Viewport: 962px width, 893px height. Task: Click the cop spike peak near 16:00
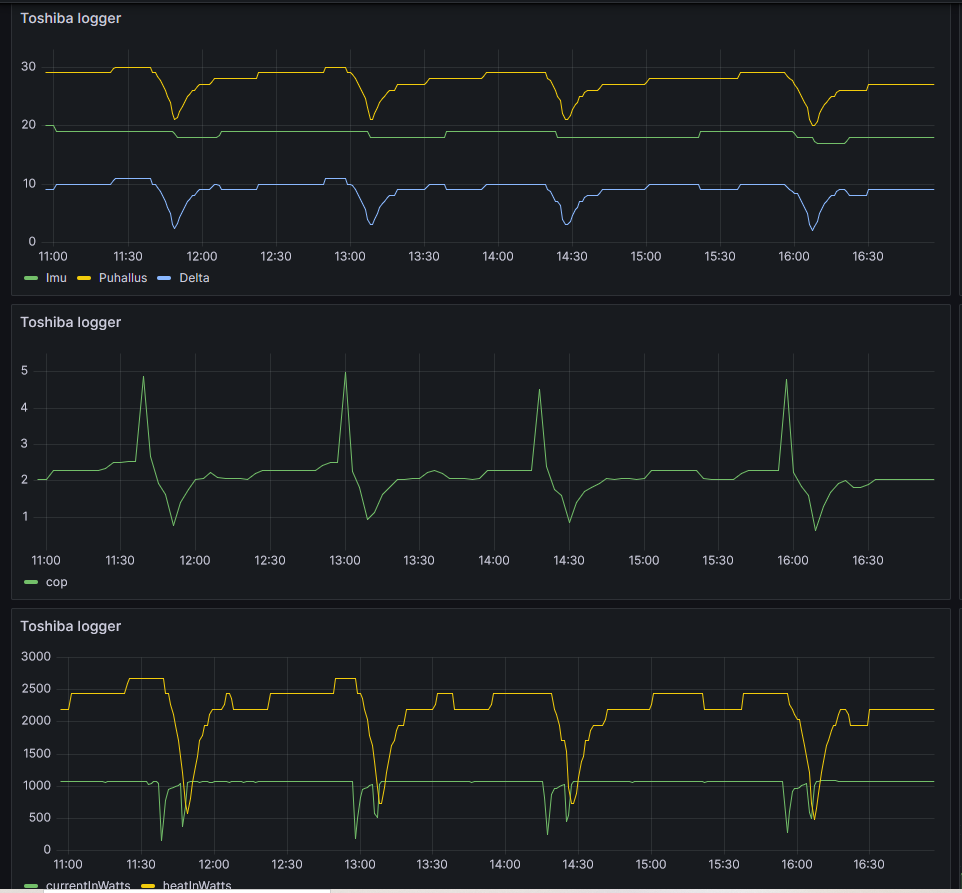click(x=786, y=379)
